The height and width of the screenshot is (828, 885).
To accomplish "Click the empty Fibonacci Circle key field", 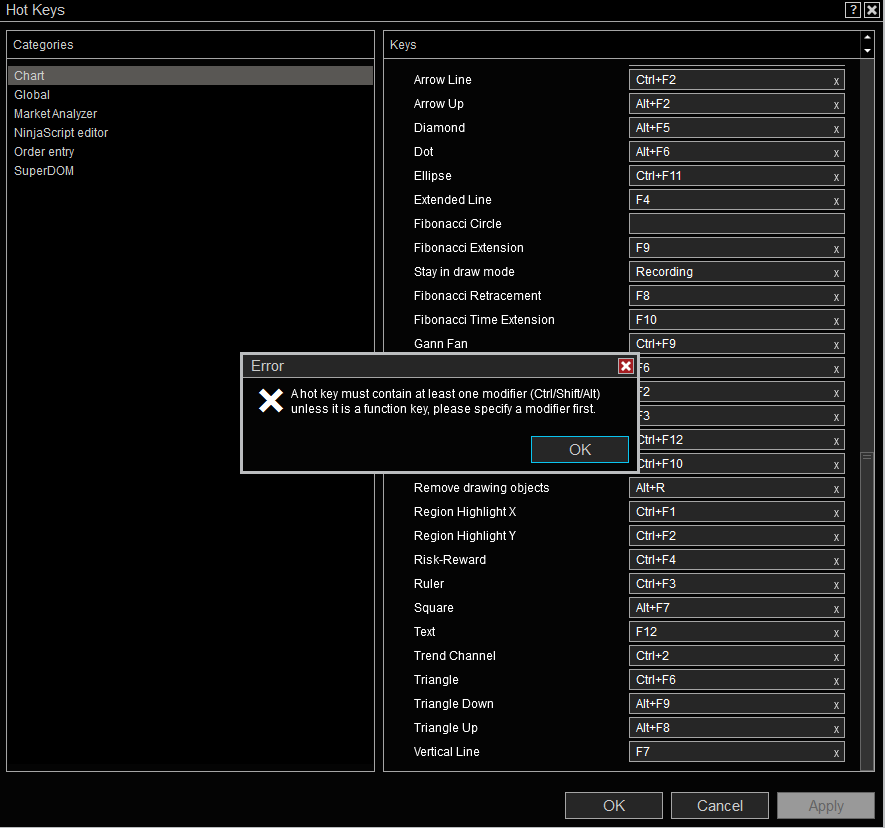I will (x=737, y=224).
